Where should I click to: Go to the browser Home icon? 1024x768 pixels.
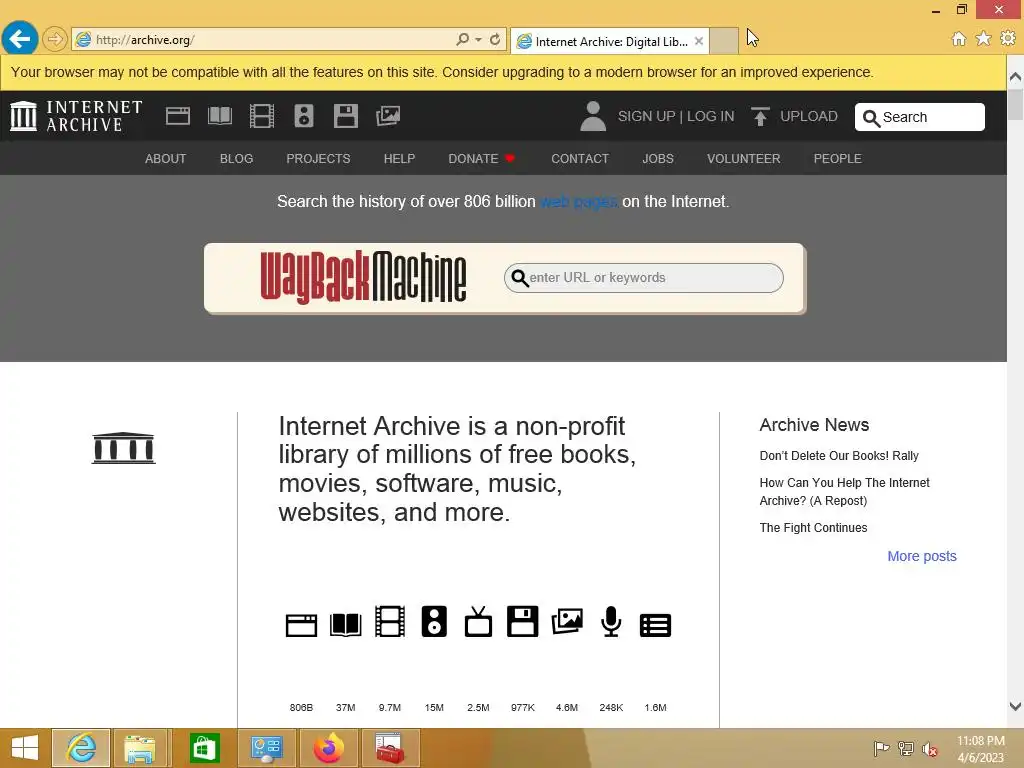point(958,39)
